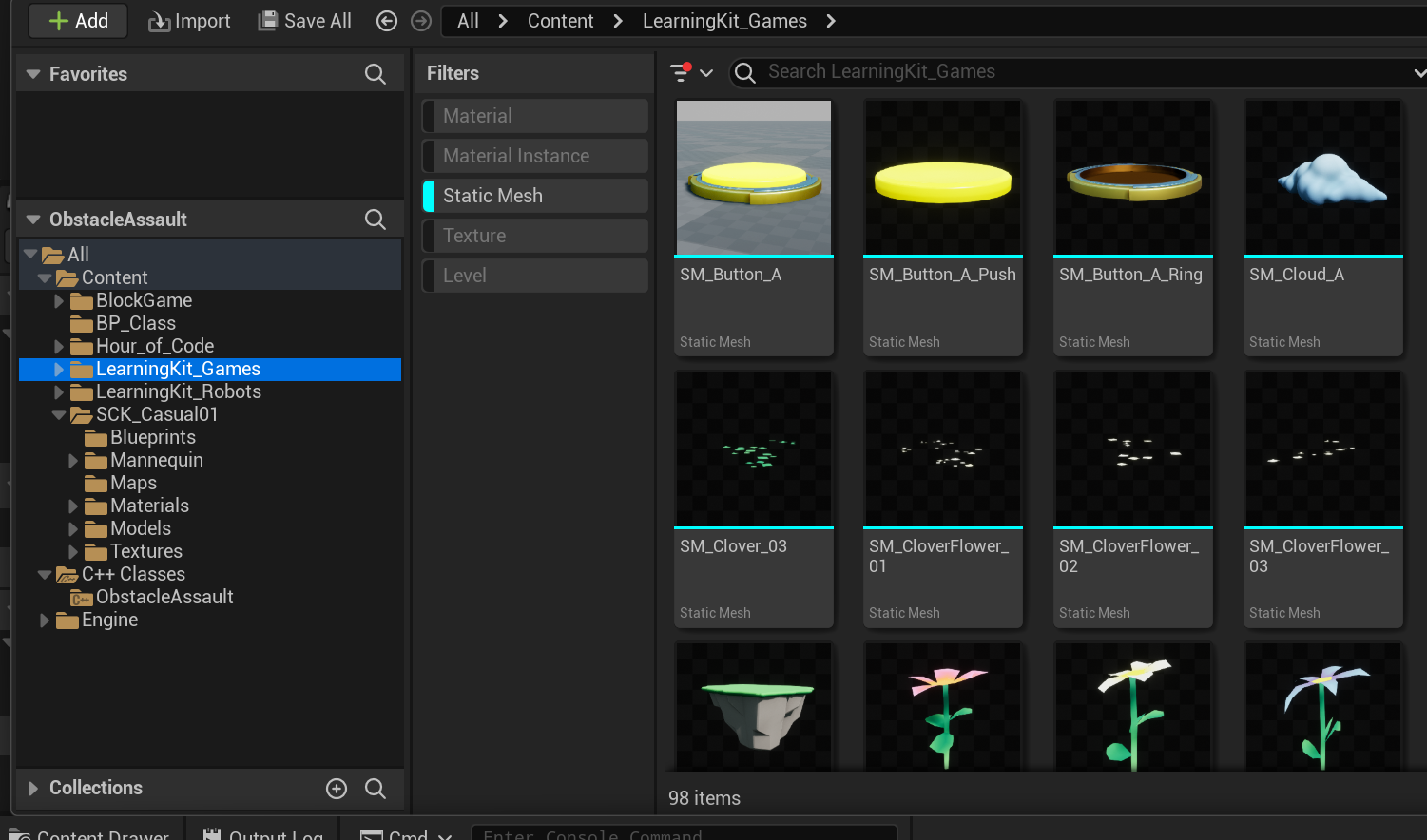Viewport: 1427px width, 840px height.
Task: Search in the ObstacleAssault panel
Action: coord(376,220)
